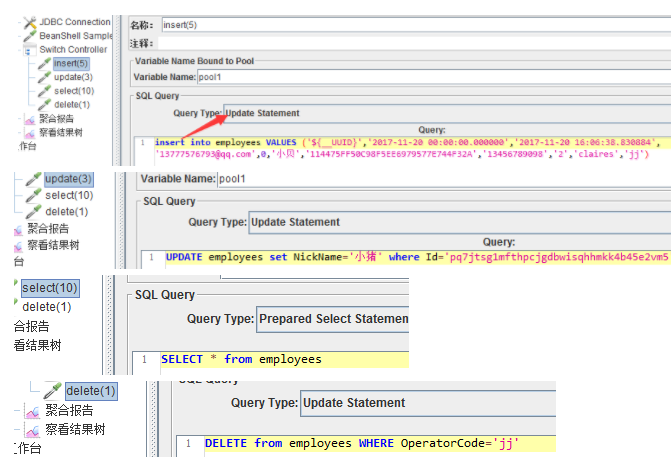The image size is (671, 476).
Task: Open the Prepared Select Statement query type dropdown
Action: point(333,319)
